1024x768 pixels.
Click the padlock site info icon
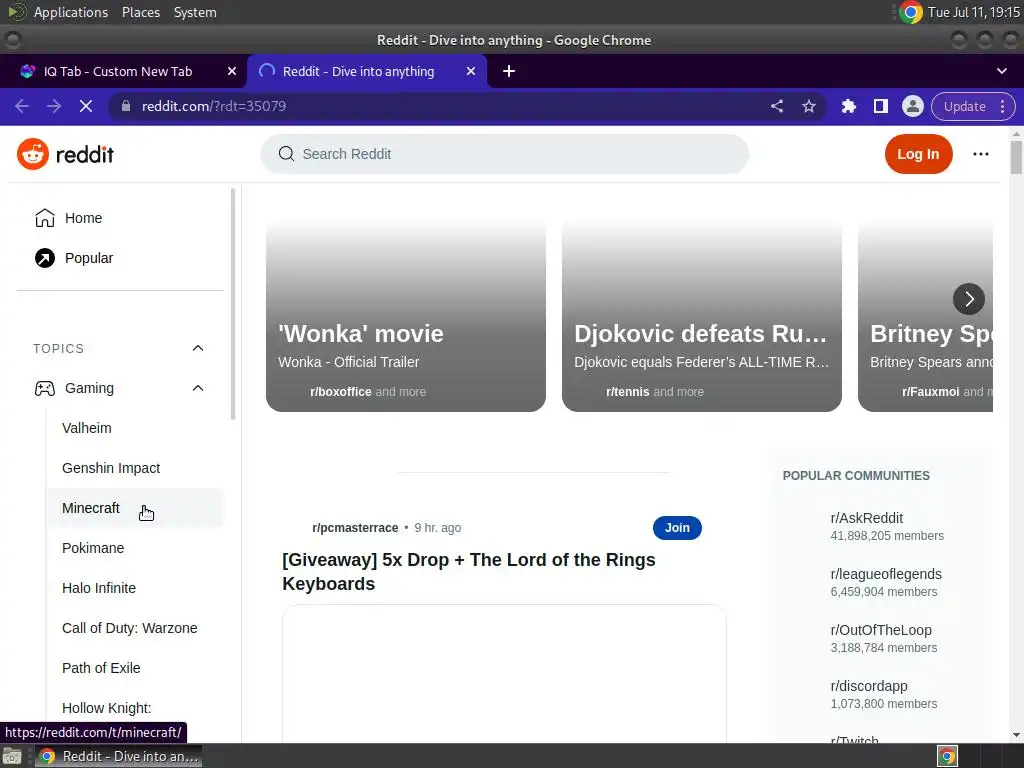coord(126,106)
